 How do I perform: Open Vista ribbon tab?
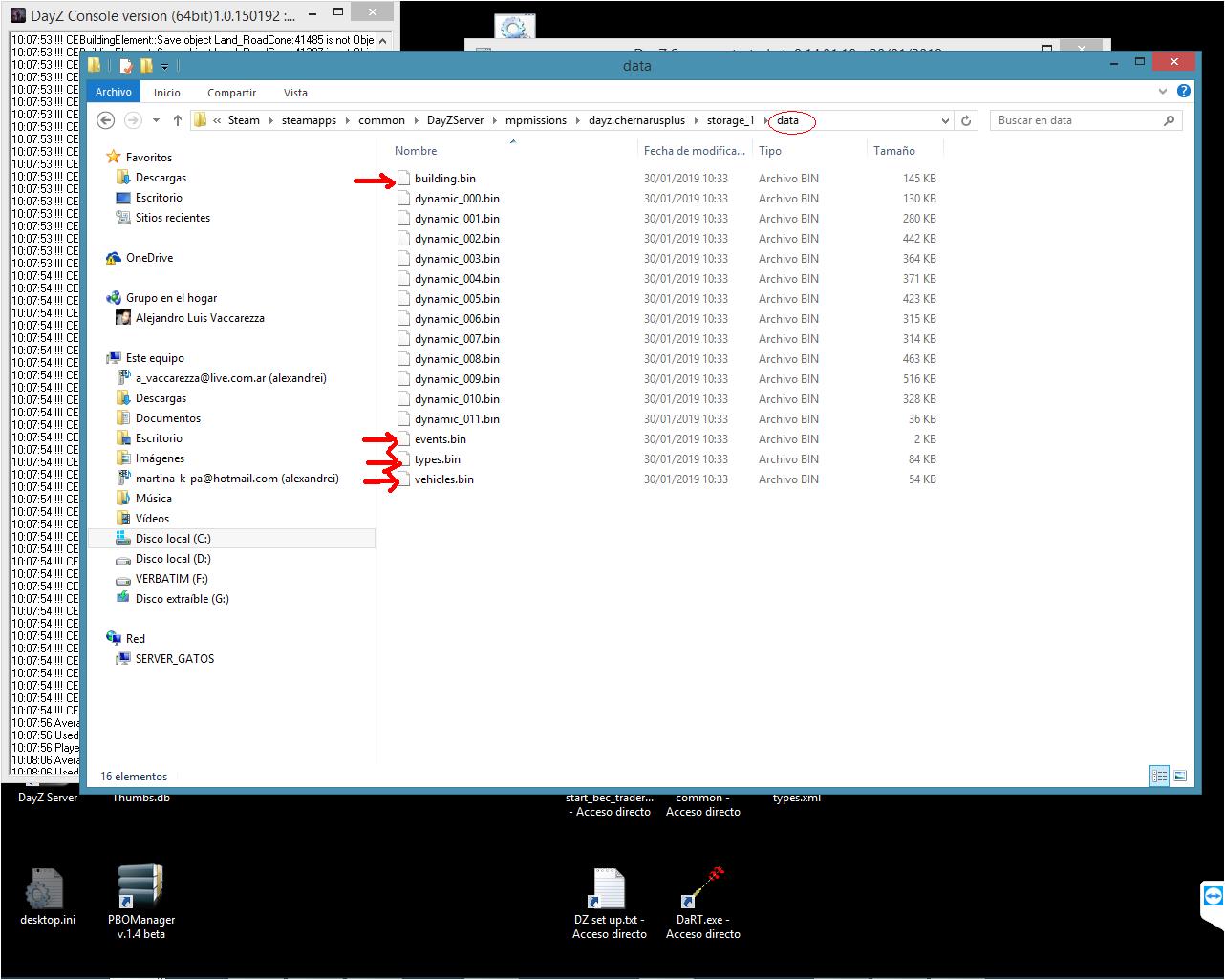(295, 93)
